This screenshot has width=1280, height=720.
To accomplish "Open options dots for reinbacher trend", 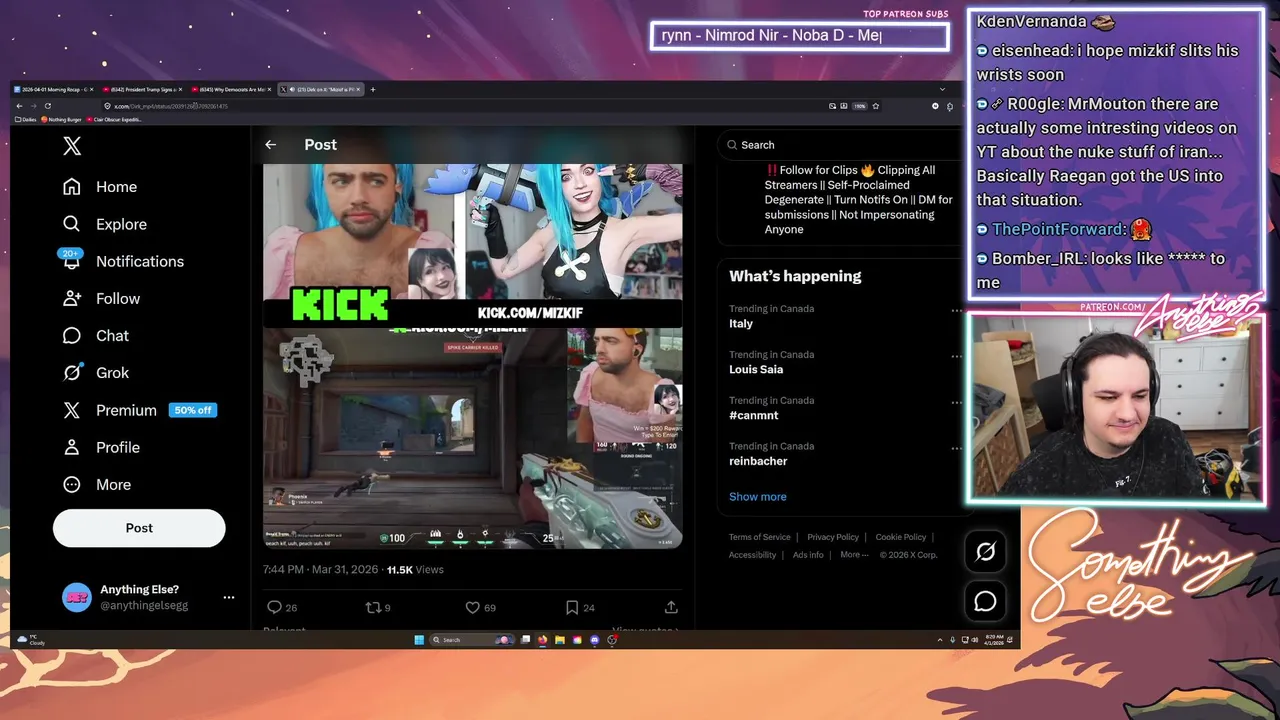I will click(x=956, y=448).
